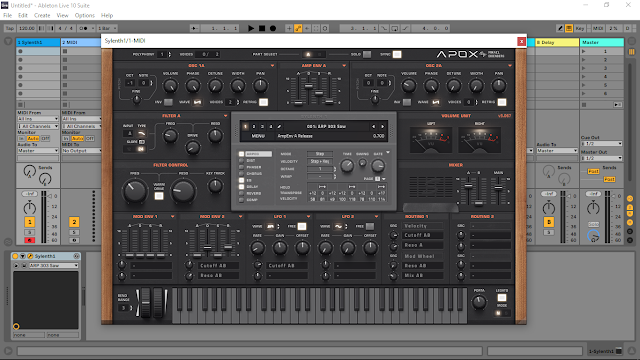Click the Sylenth1 device wrench icon

30,256
